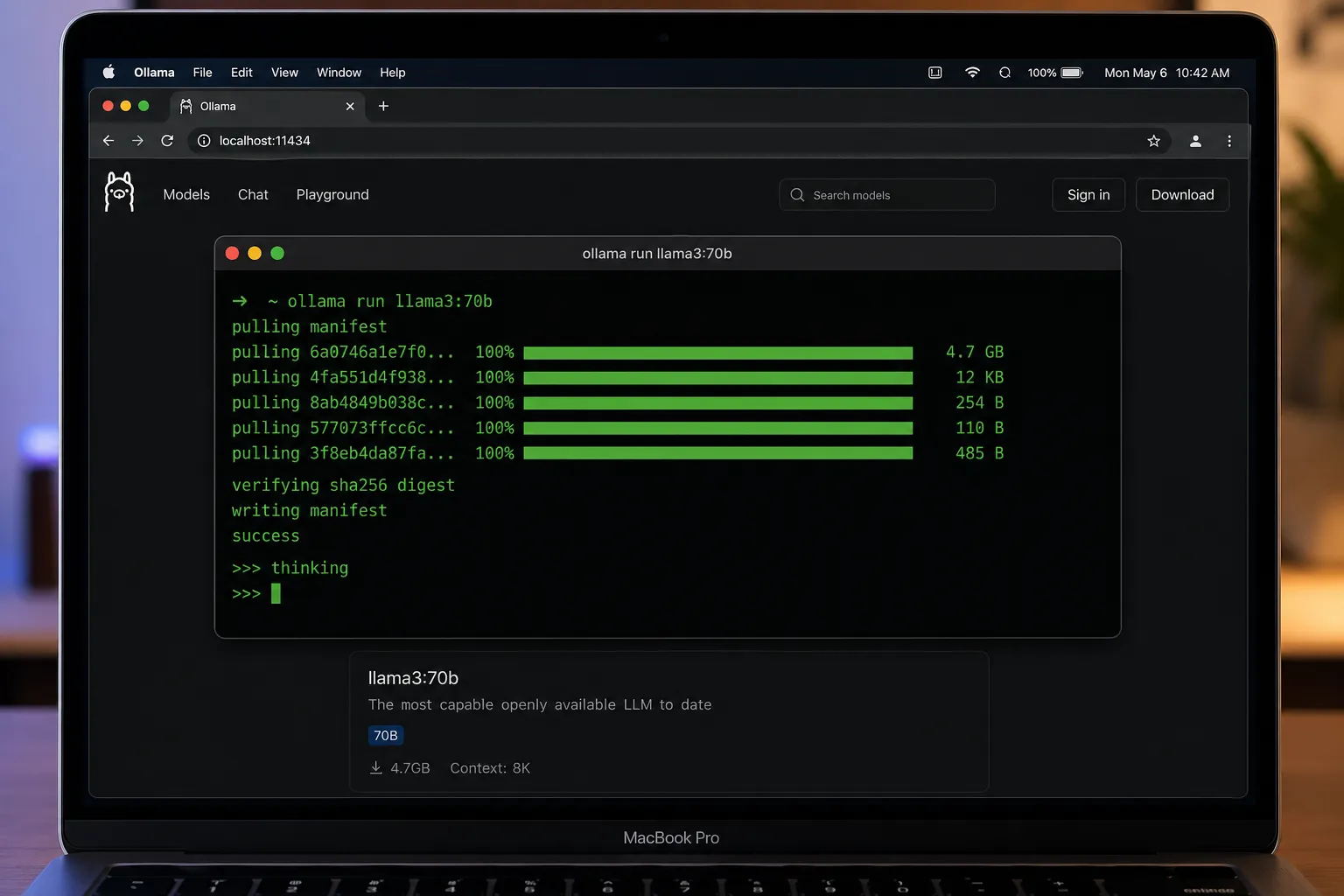Open the Apple menu
Viewport: 1344px width, 896px height.
tap(108, 73)
